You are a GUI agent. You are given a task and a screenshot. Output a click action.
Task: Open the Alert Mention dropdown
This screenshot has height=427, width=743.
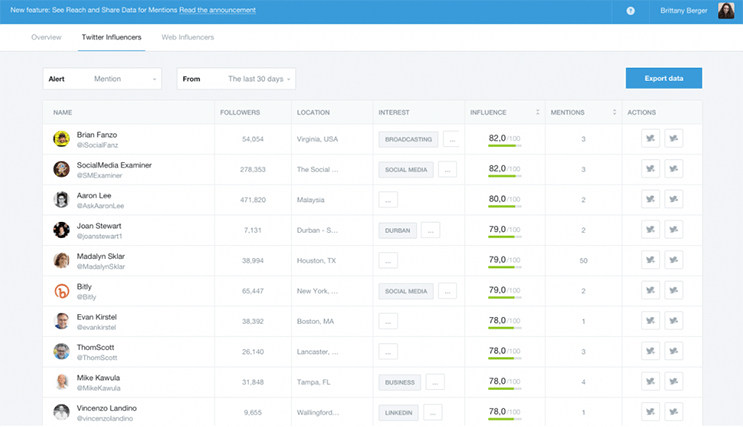click(x=103, y=78)
